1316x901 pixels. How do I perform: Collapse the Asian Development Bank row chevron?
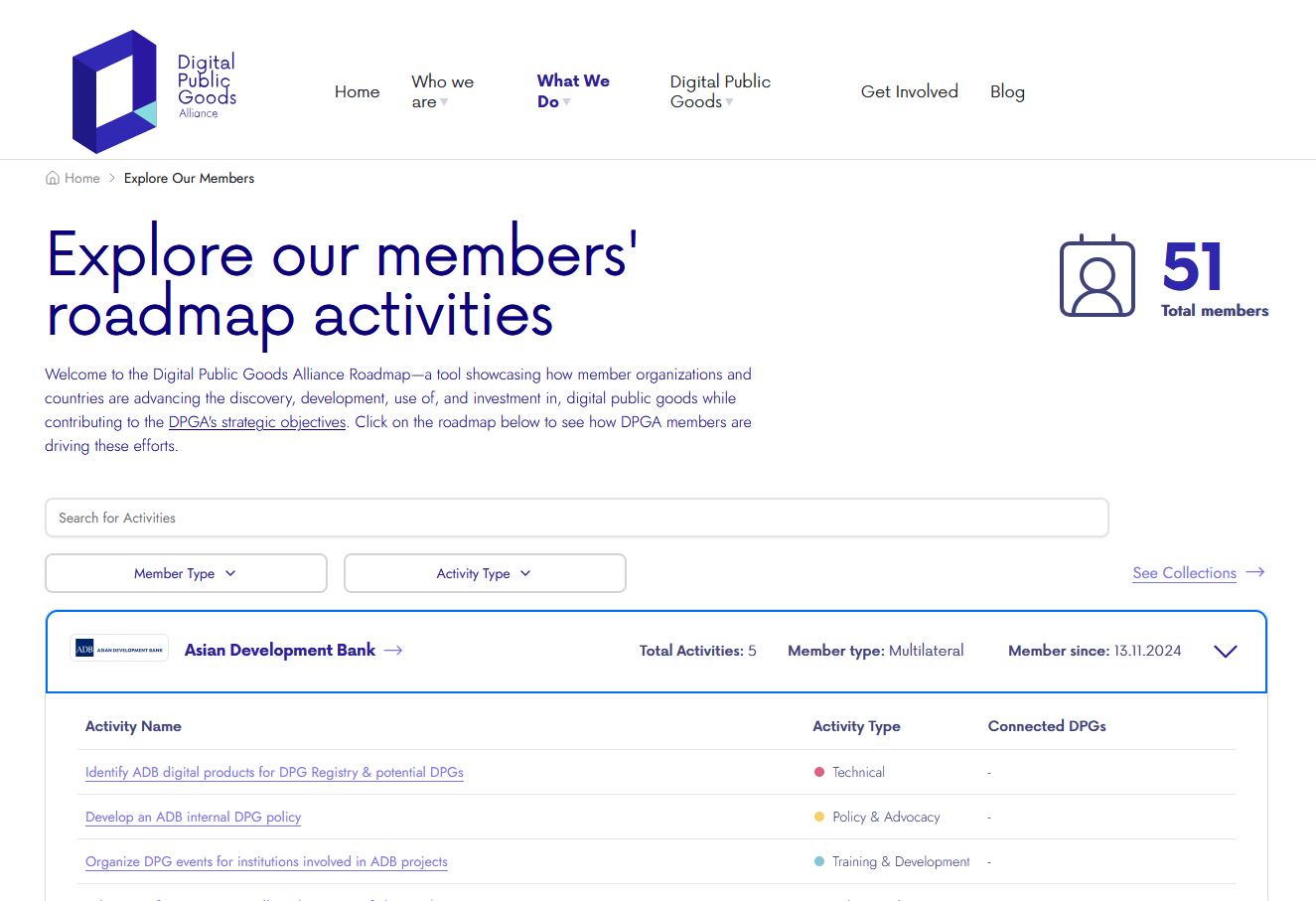pos(1226,652)
